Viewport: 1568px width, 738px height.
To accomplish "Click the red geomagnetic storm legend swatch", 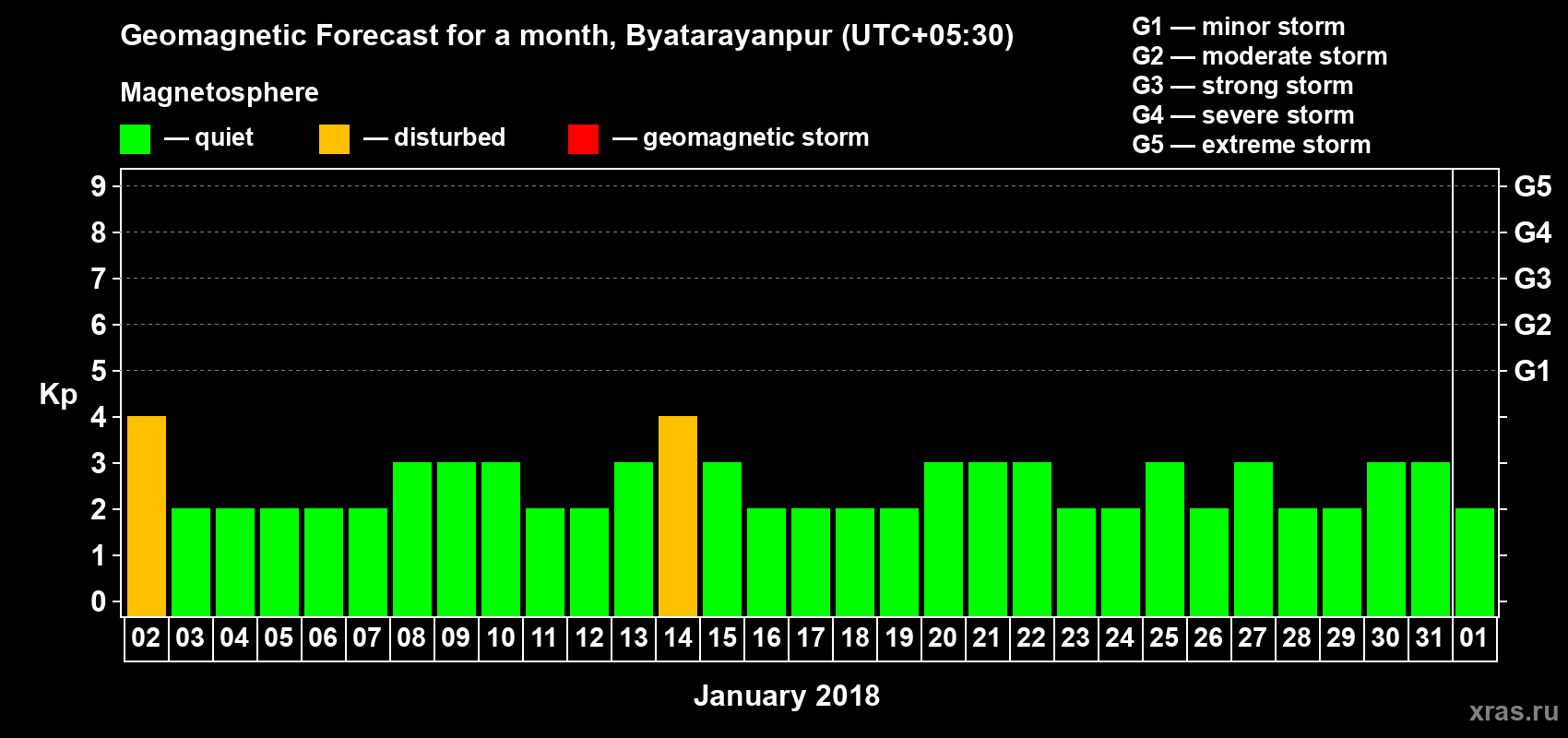I will (x=583, y=139).
